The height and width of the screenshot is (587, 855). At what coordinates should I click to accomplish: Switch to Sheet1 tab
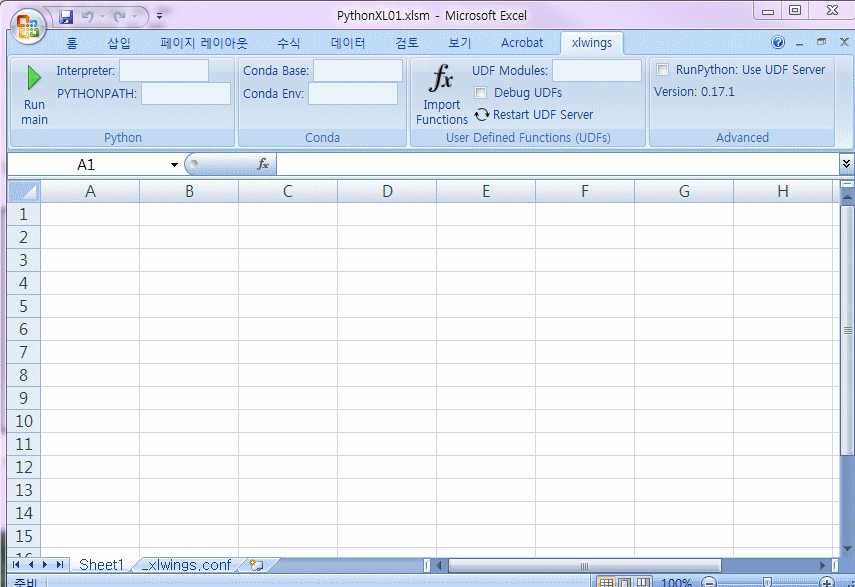pos(101,565)
